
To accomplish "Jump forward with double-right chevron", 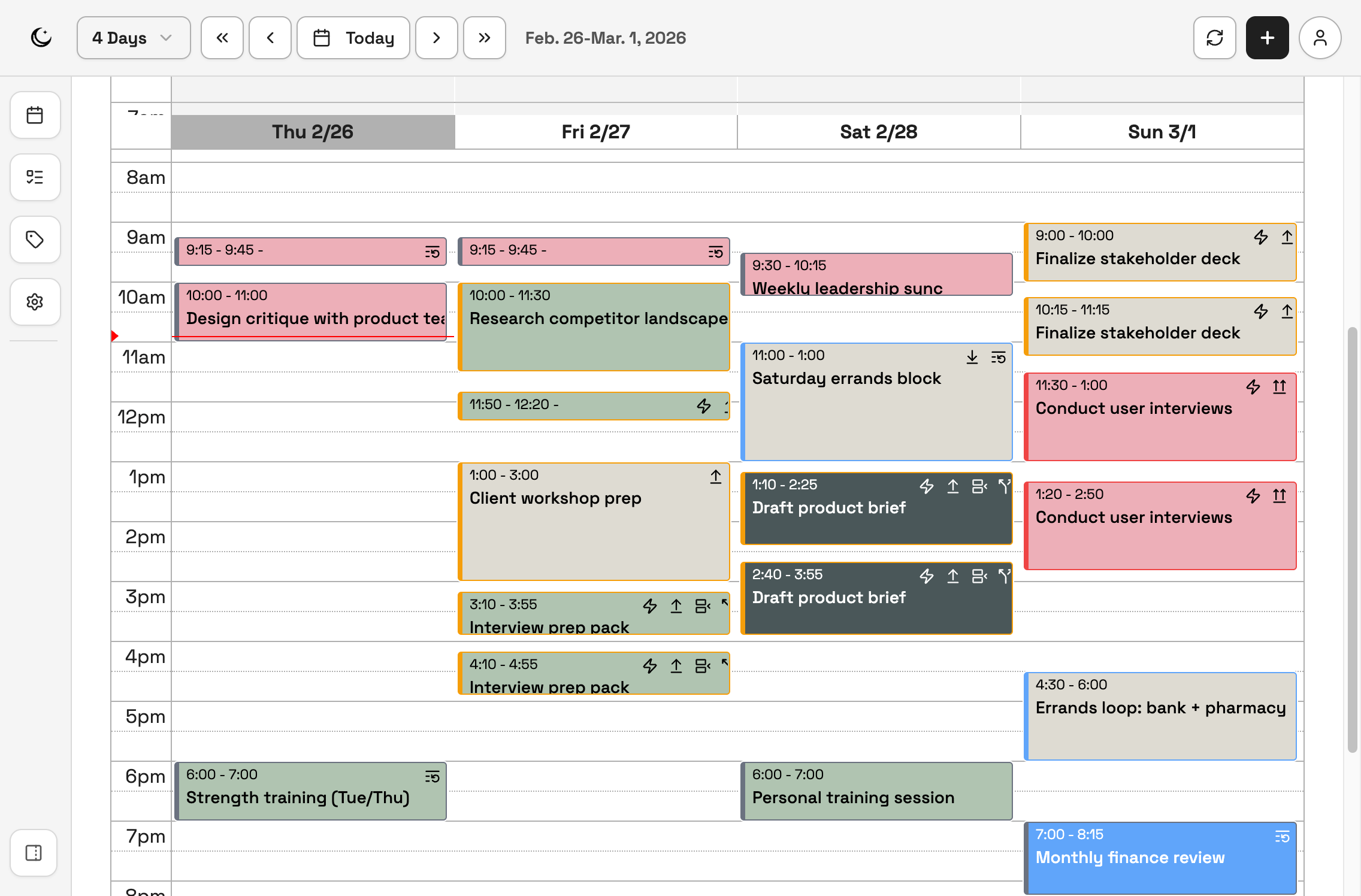I will point(485,38).
